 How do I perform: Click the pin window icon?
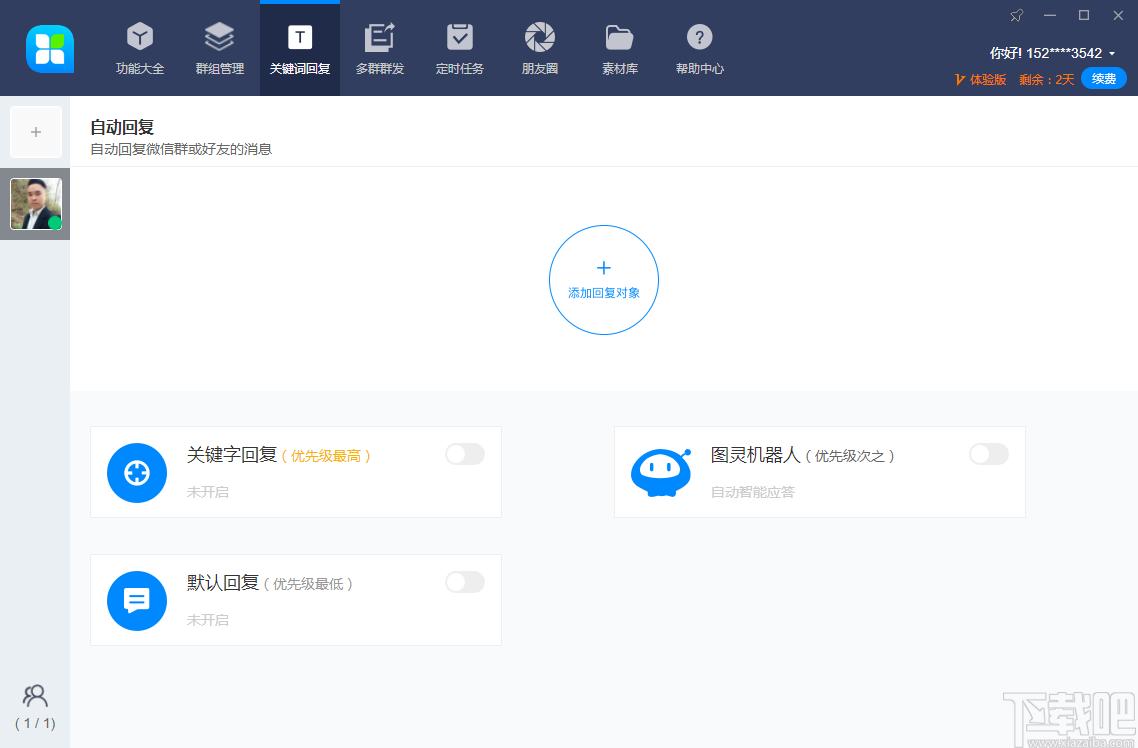[1016, 15]
